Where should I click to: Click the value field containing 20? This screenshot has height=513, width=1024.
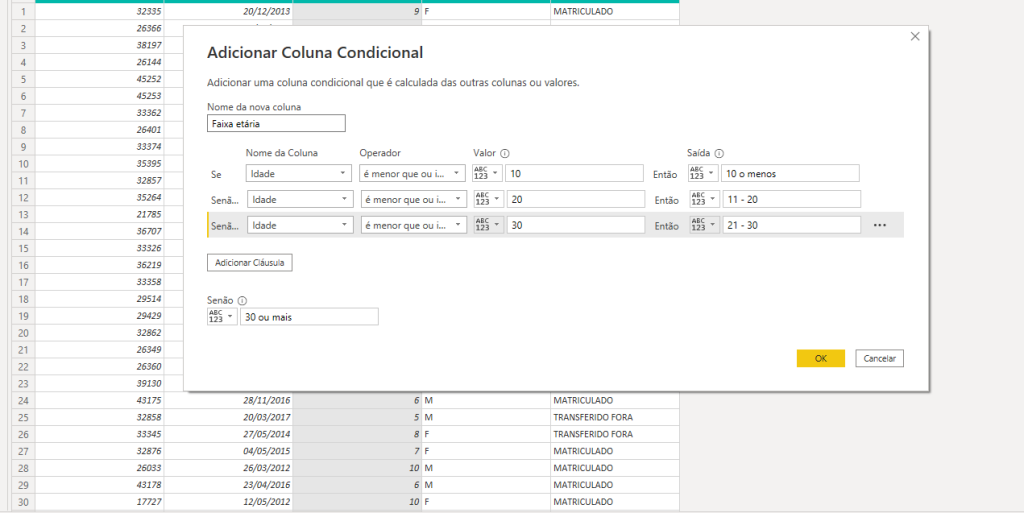tap(574, 199)
